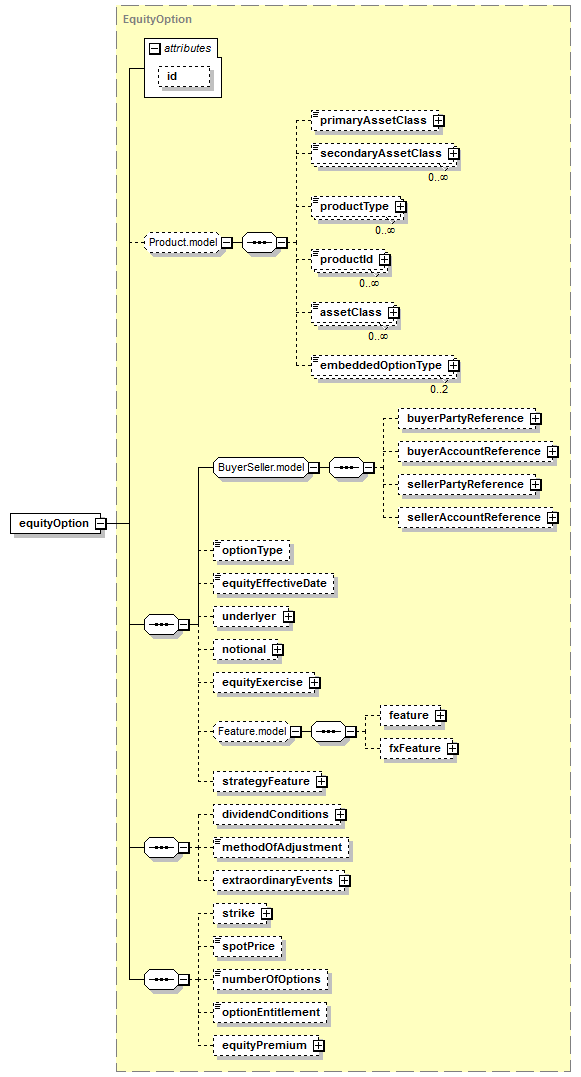The width and height of the screenshot is (581, 1077).
Task: Expand buyerPartyReference element
Action: point(535,418)
